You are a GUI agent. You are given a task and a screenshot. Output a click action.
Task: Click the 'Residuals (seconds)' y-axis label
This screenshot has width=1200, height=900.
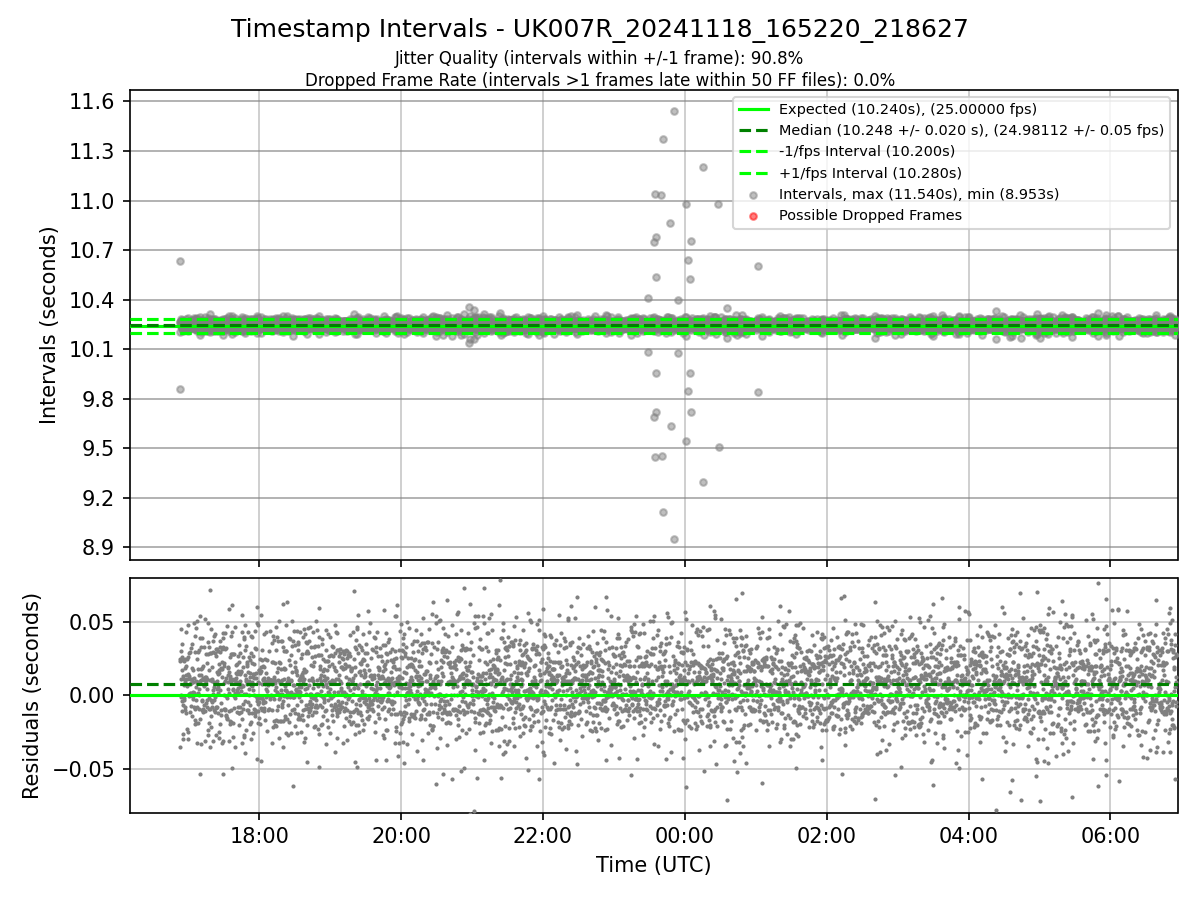coord(31,696)
